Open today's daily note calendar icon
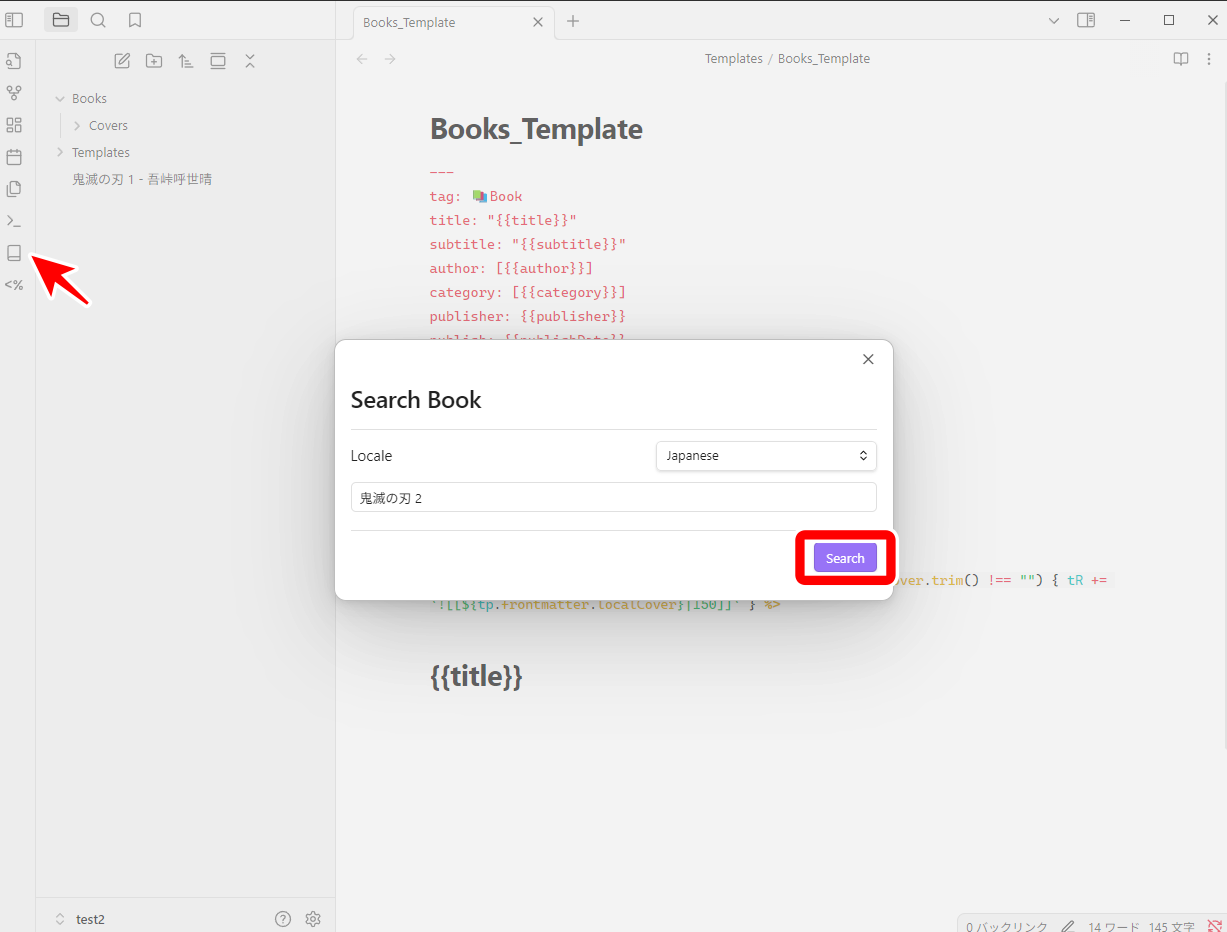Viewport: 1227px width, 932px height. 14,157
